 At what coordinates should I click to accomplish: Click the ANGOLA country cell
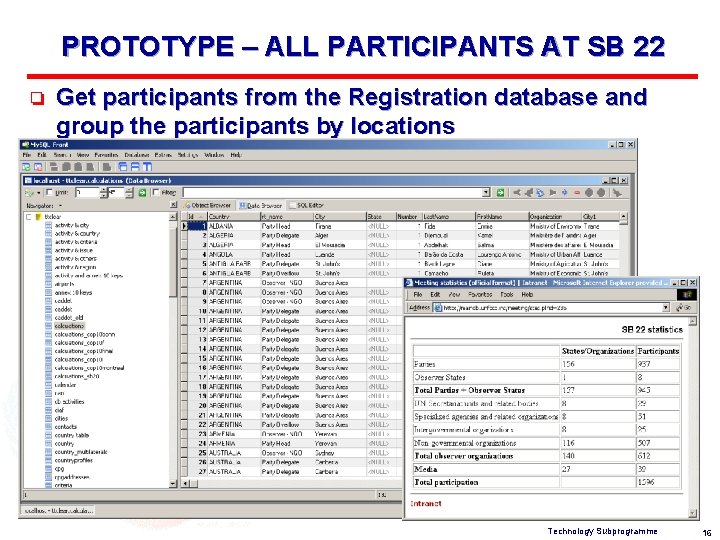pos(234,254)
